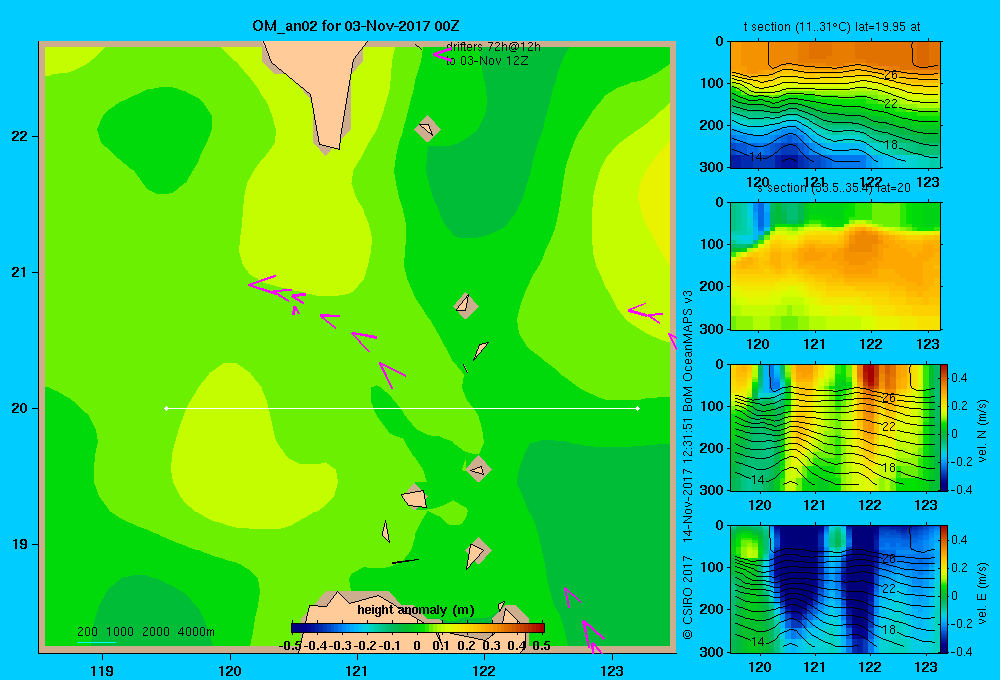Click the island near 20.8N 121.85E

coord(466,306)
